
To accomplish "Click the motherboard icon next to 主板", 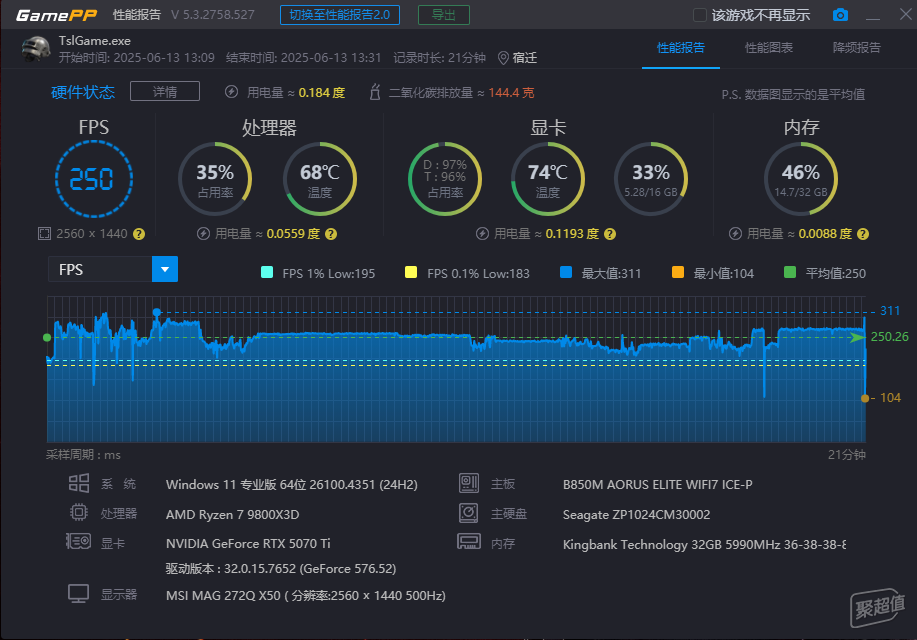I will click(469, 483).
